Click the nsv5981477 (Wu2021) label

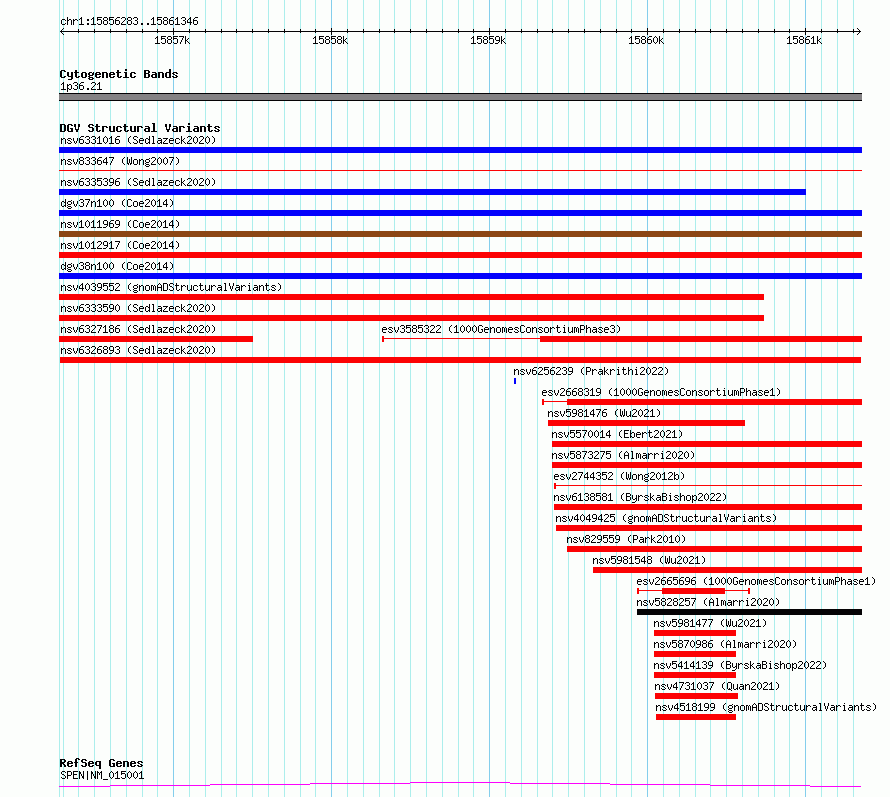coord(710,623)
